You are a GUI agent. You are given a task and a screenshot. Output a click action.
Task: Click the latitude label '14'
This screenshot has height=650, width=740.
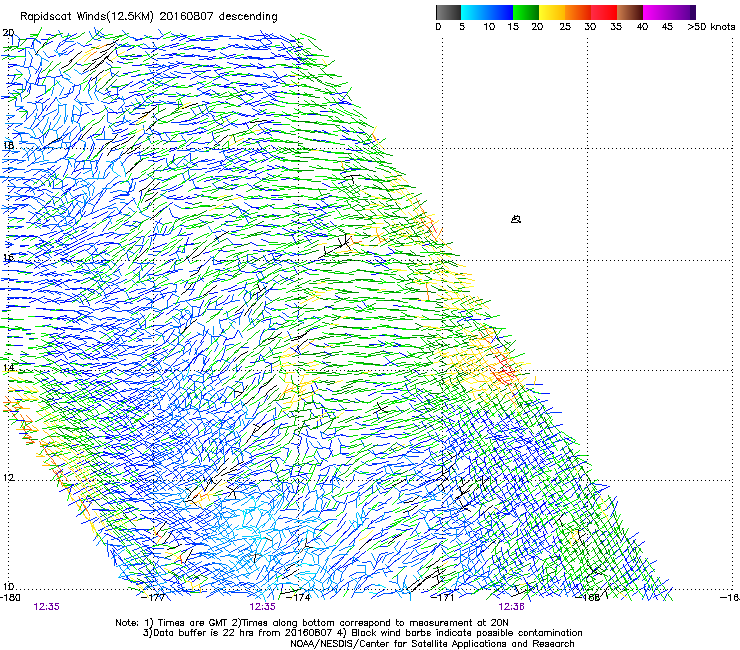tap(8, 367)
